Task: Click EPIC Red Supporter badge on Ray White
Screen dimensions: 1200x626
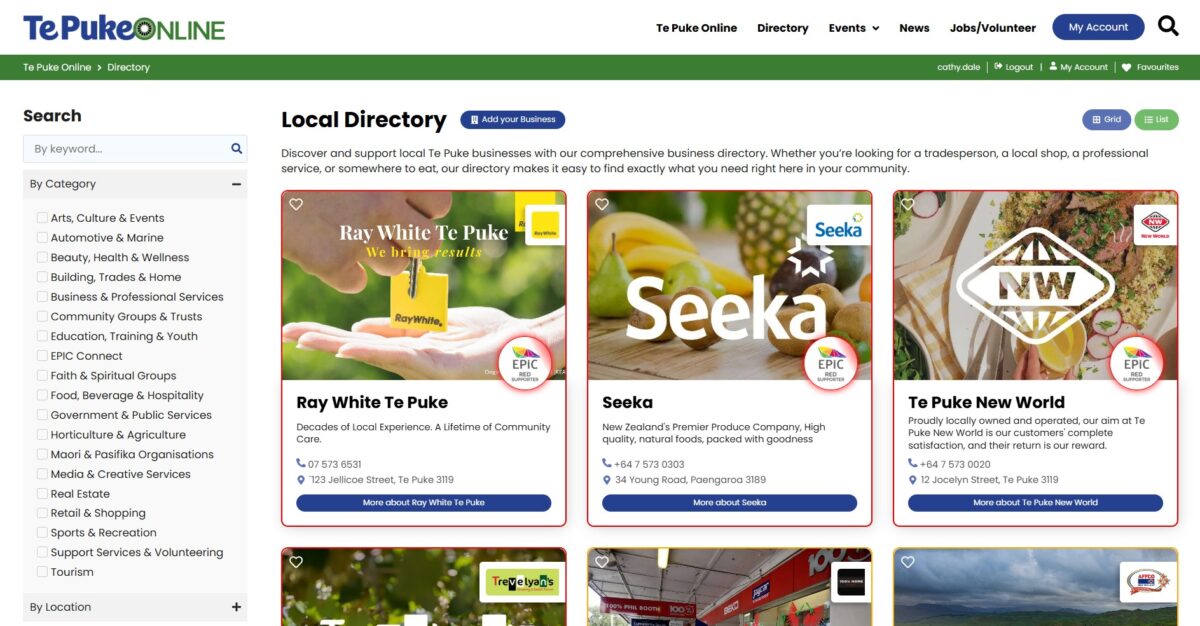Action: (525, 363)
